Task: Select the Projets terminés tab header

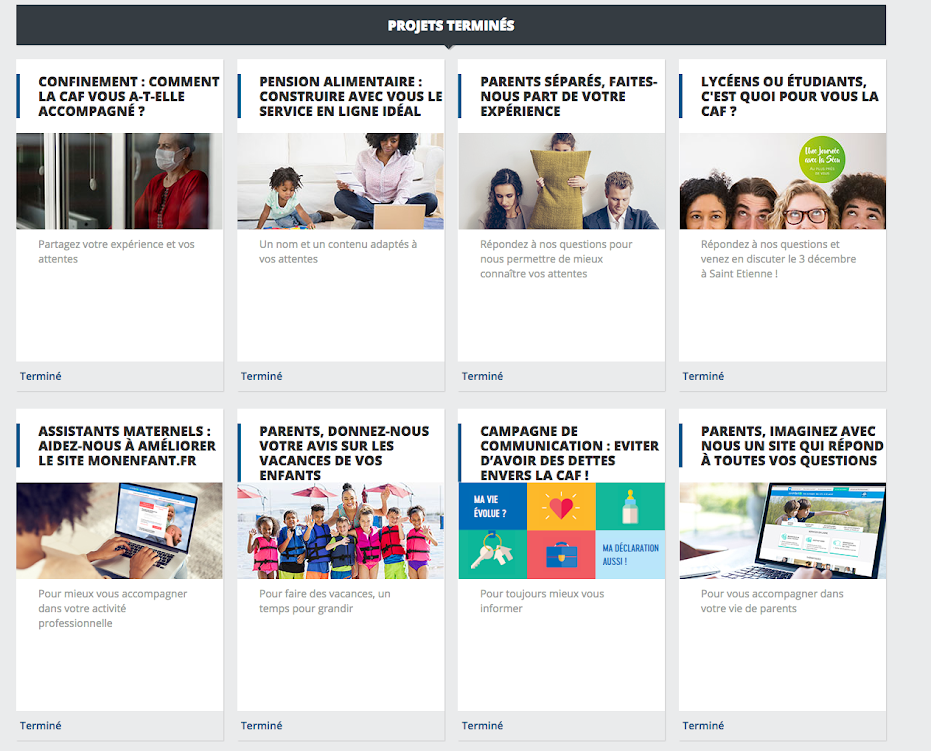Action: coord(450,25)
